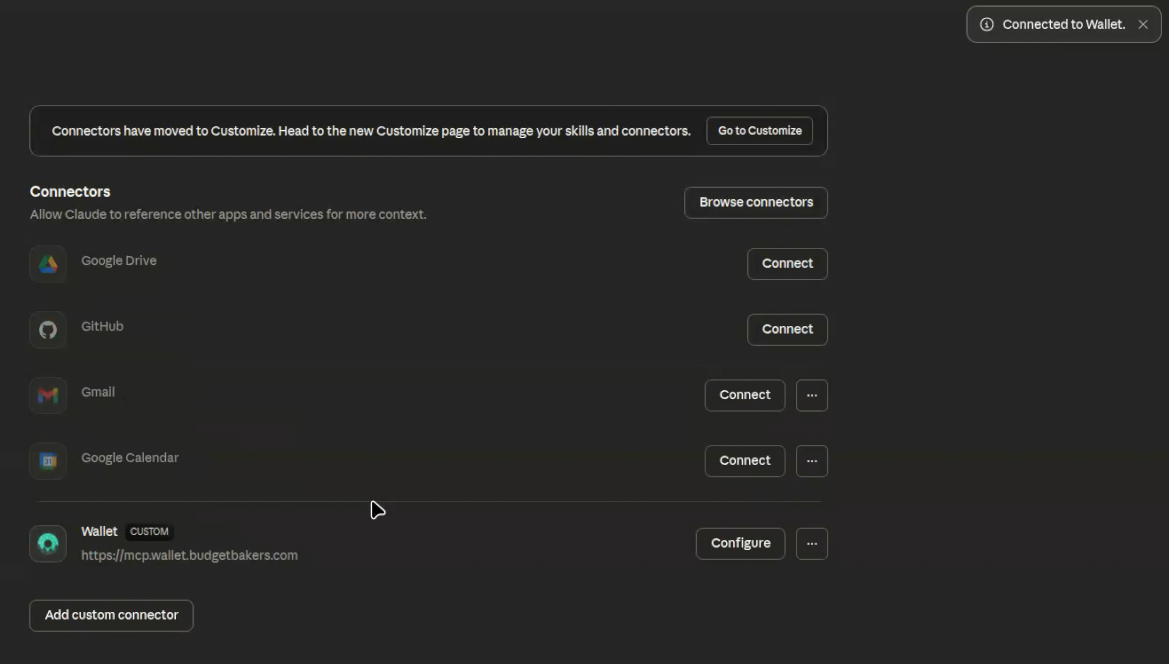
Task: Open the Gmail overflow options menu
Action: point(811,395)
